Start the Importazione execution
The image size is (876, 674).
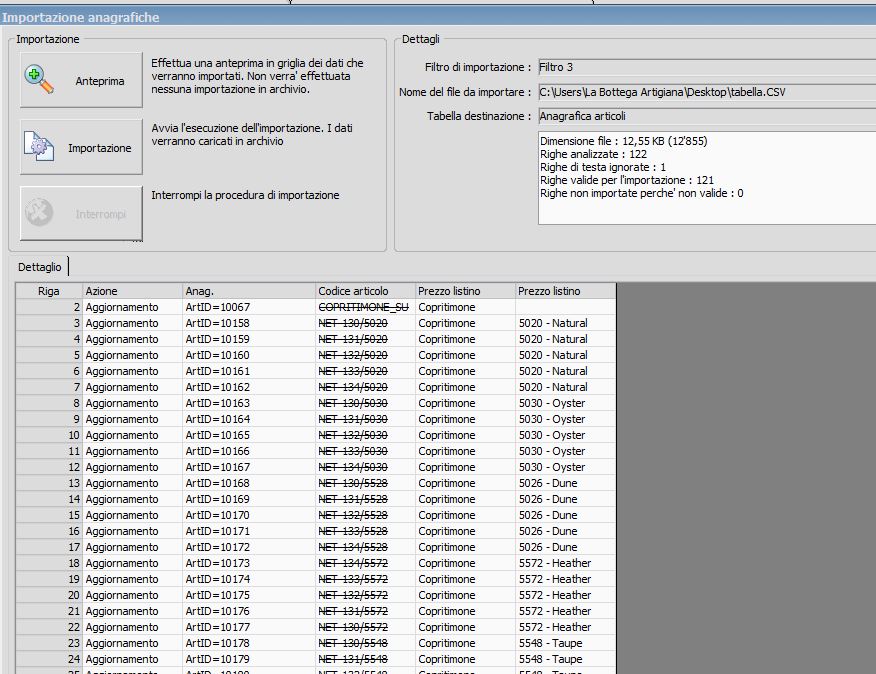(82, 147)
